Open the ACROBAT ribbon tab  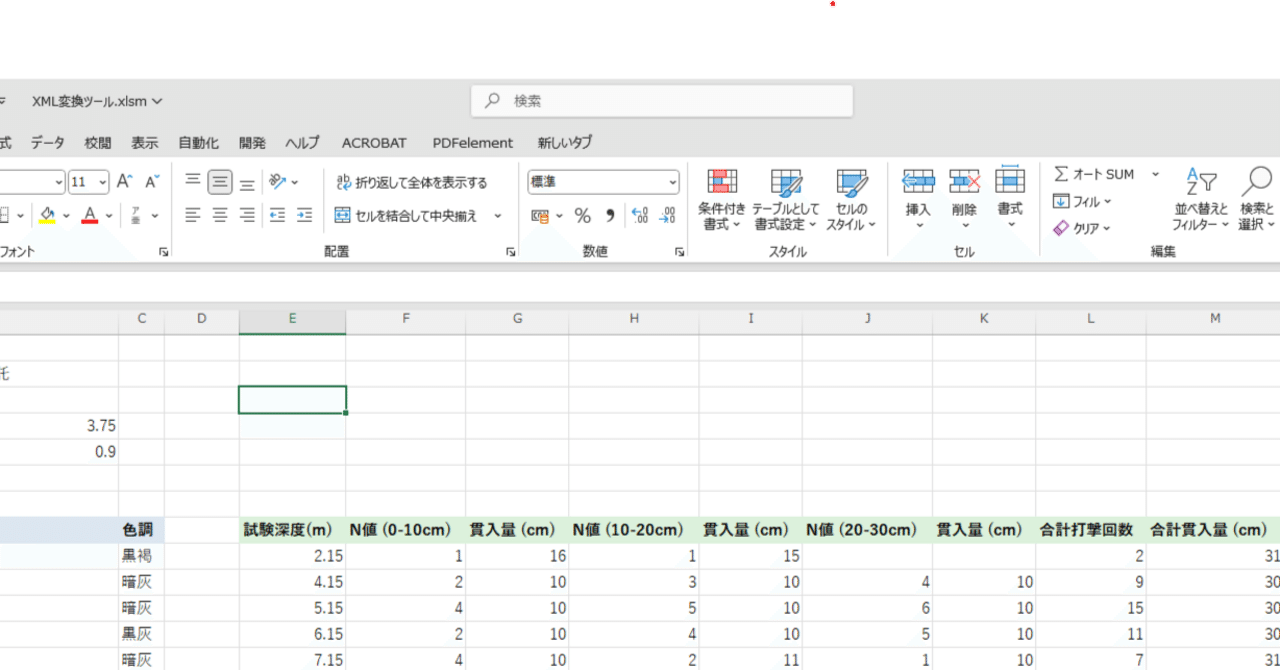(373, 142)
